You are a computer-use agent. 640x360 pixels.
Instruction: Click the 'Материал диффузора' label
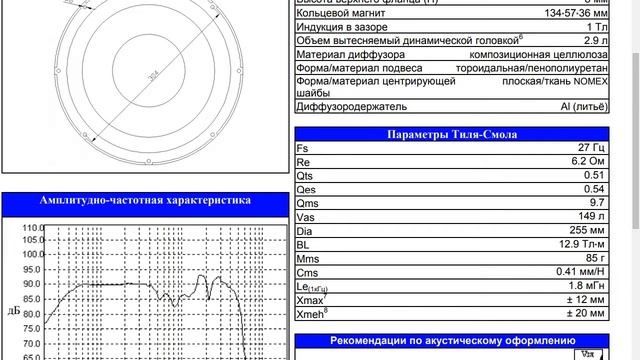(x=351, y=54)
